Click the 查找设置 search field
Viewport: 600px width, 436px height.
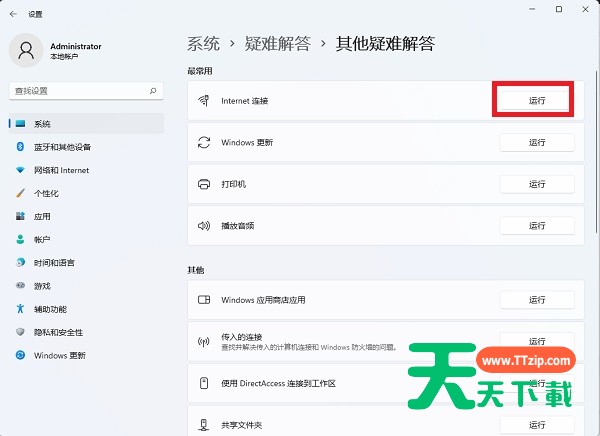coord(78,90)
